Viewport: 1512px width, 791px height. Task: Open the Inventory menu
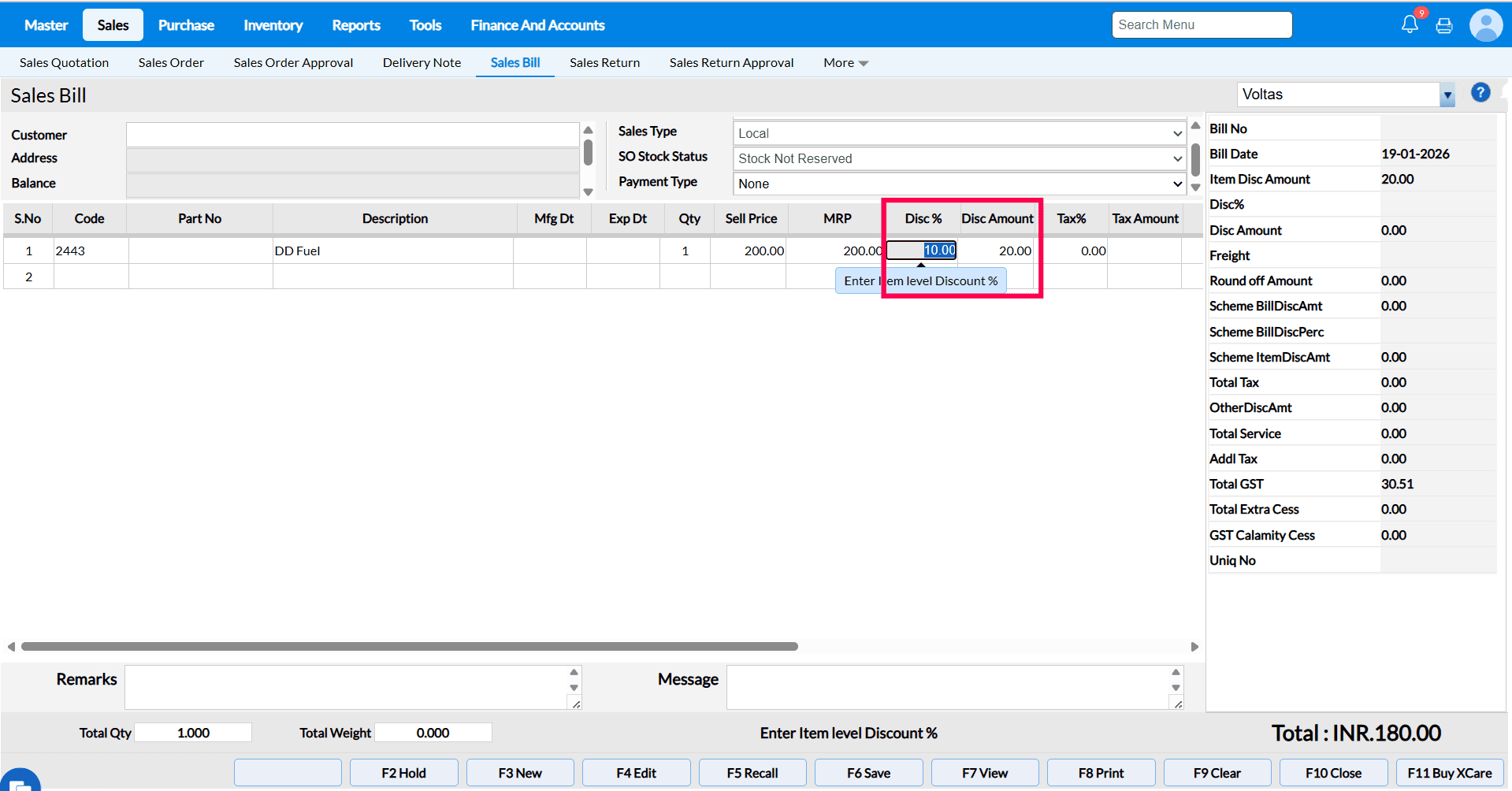point(273,25)
